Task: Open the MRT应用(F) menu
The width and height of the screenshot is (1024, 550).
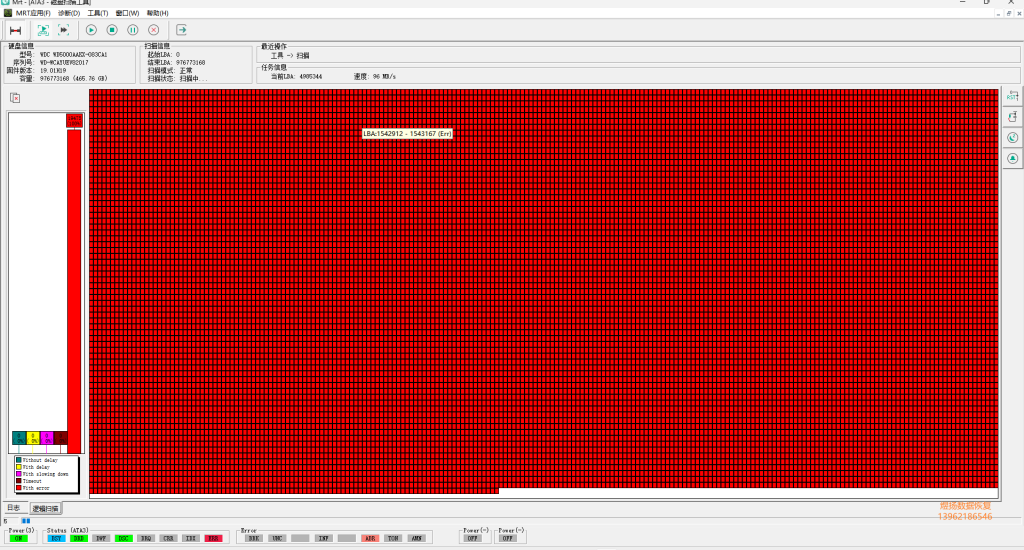Action: tap(33, 13)
